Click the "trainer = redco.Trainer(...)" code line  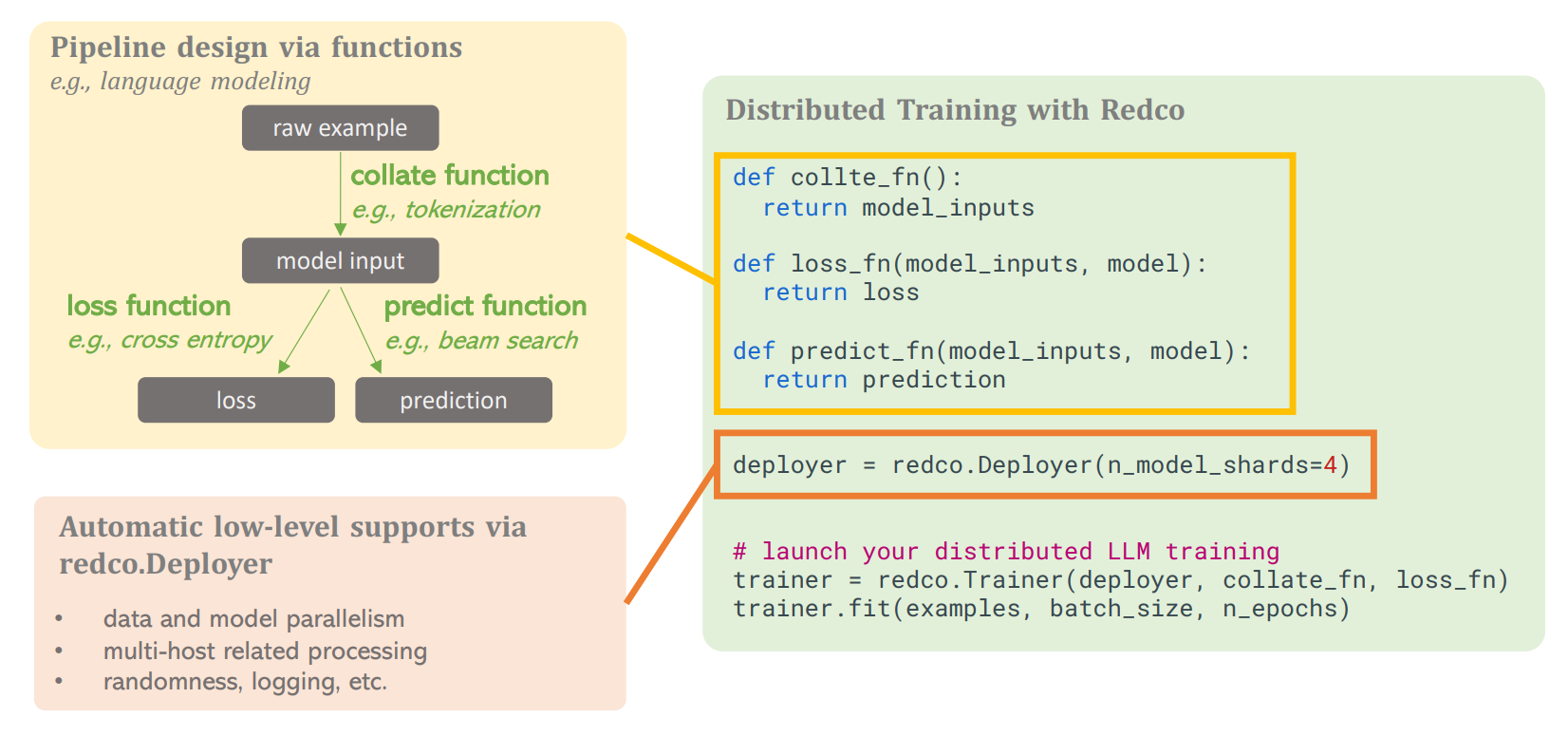[x=1121, y=580]
